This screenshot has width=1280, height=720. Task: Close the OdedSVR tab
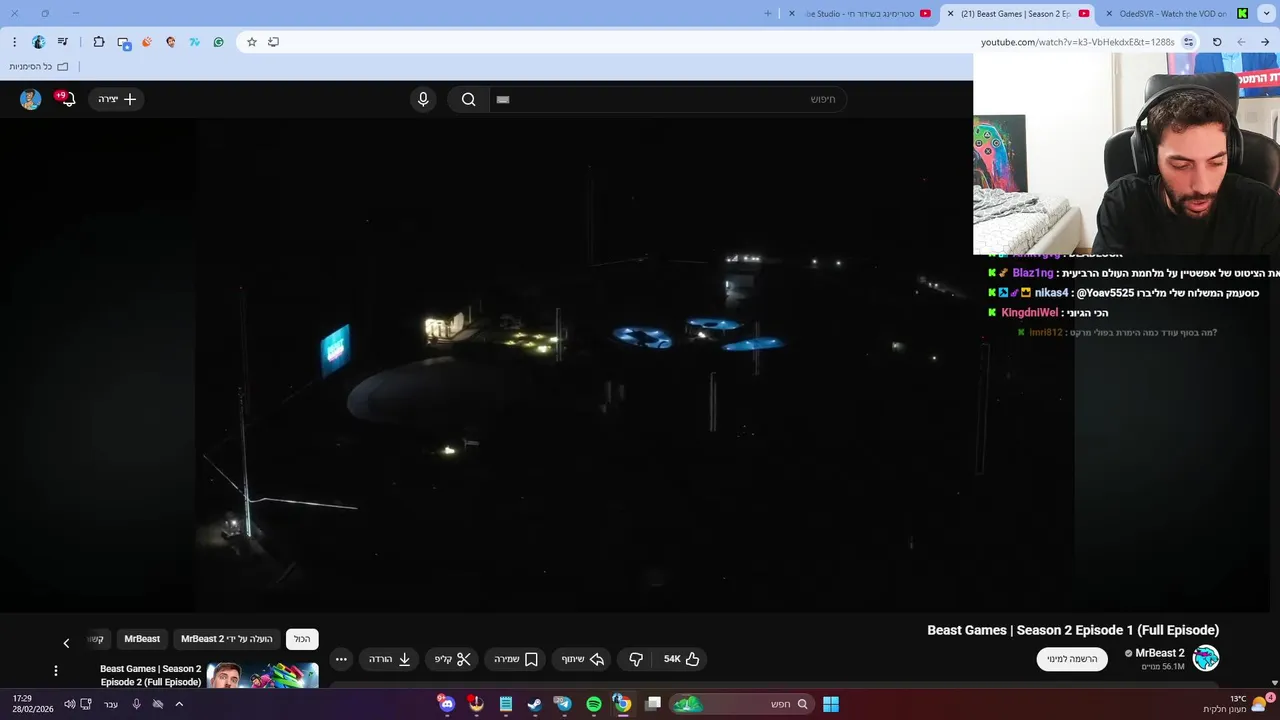coord(1109,14)
